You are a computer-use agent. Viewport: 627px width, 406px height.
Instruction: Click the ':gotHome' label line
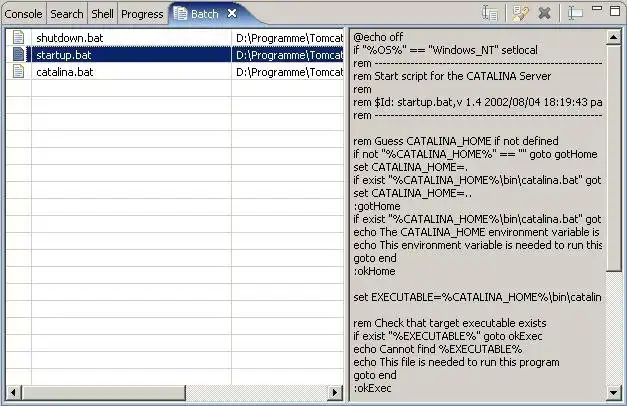[377, 206]
